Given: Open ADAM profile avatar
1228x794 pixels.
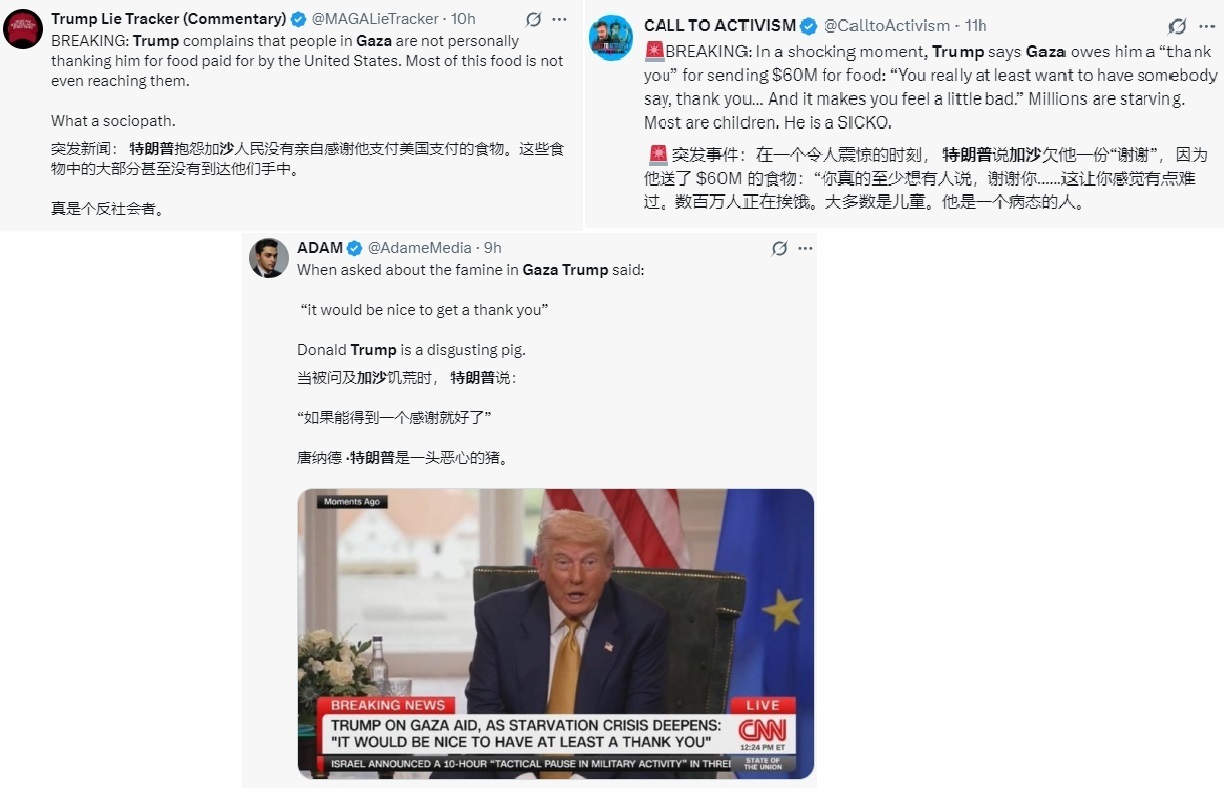Looking at the screenshot, I should 269,258.
